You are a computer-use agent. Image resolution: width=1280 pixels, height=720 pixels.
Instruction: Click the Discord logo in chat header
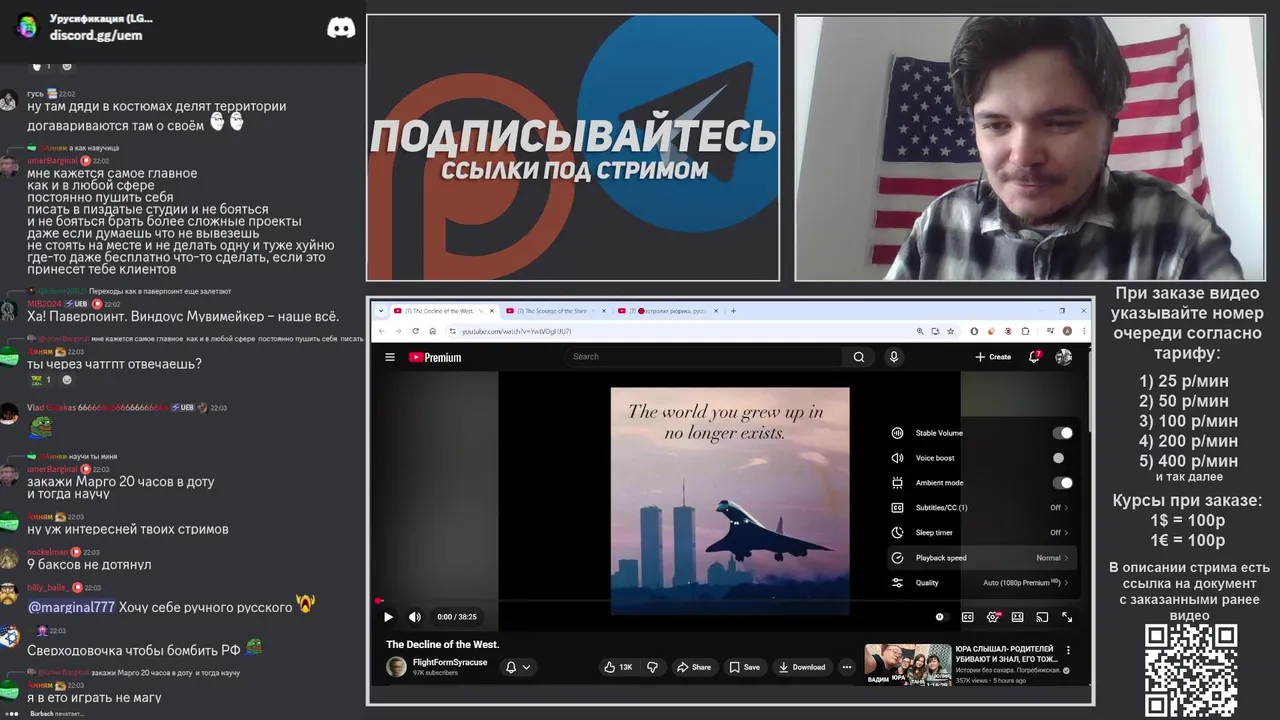click(x=341, y=28)
